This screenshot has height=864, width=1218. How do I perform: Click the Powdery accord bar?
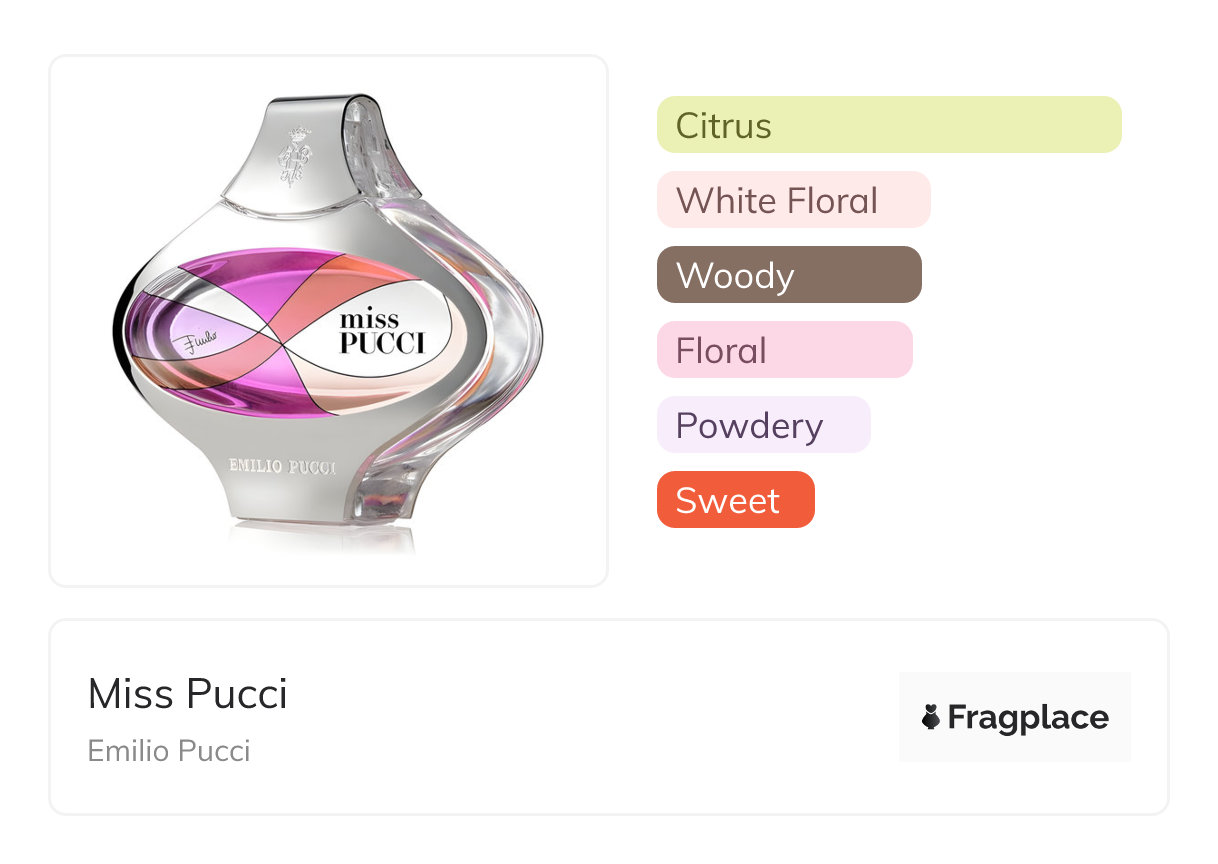coord(763,425)
